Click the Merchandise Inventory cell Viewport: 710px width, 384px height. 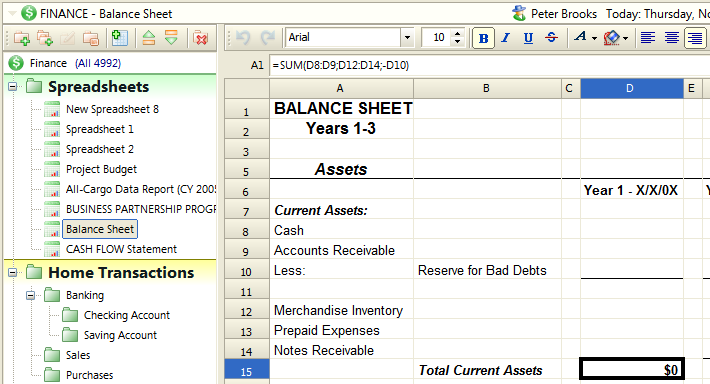[341, 310]
